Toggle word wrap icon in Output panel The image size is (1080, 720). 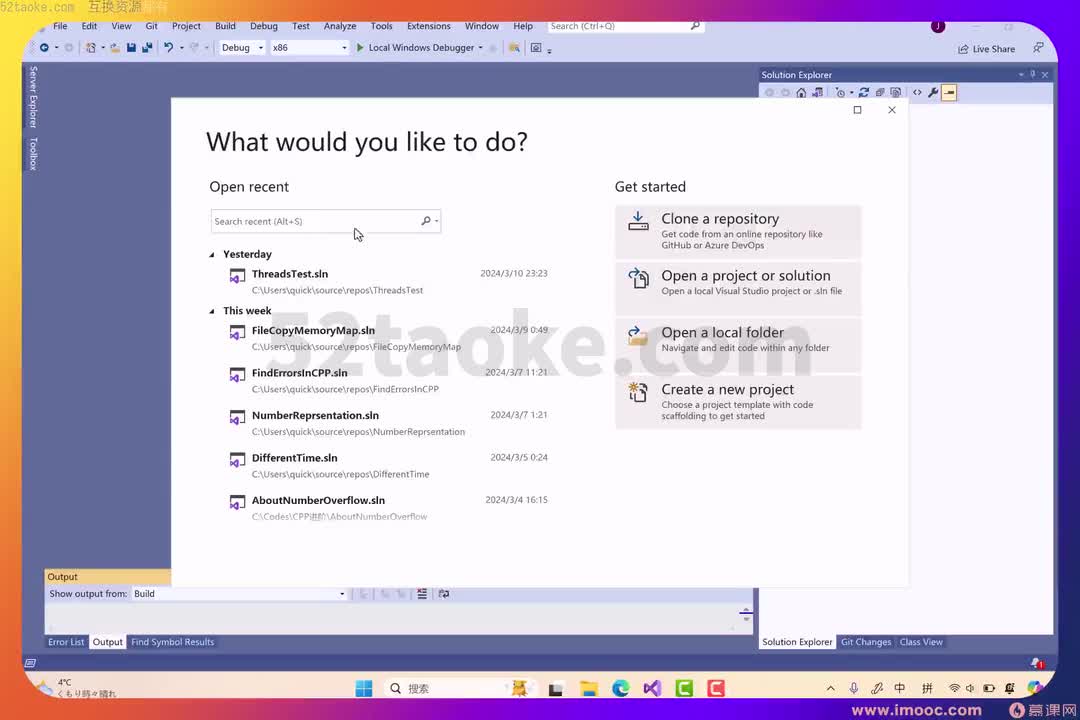click(x=444, y=593)
